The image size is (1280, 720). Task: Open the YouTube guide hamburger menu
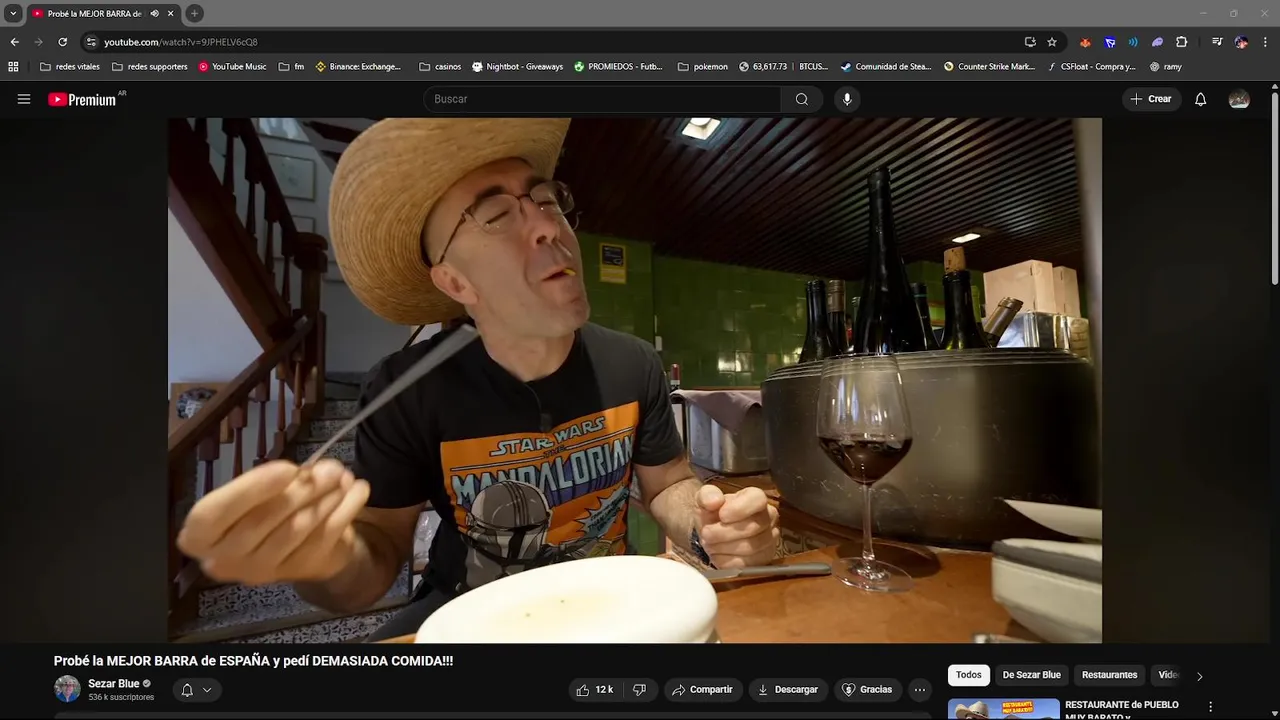coord(24,99)
